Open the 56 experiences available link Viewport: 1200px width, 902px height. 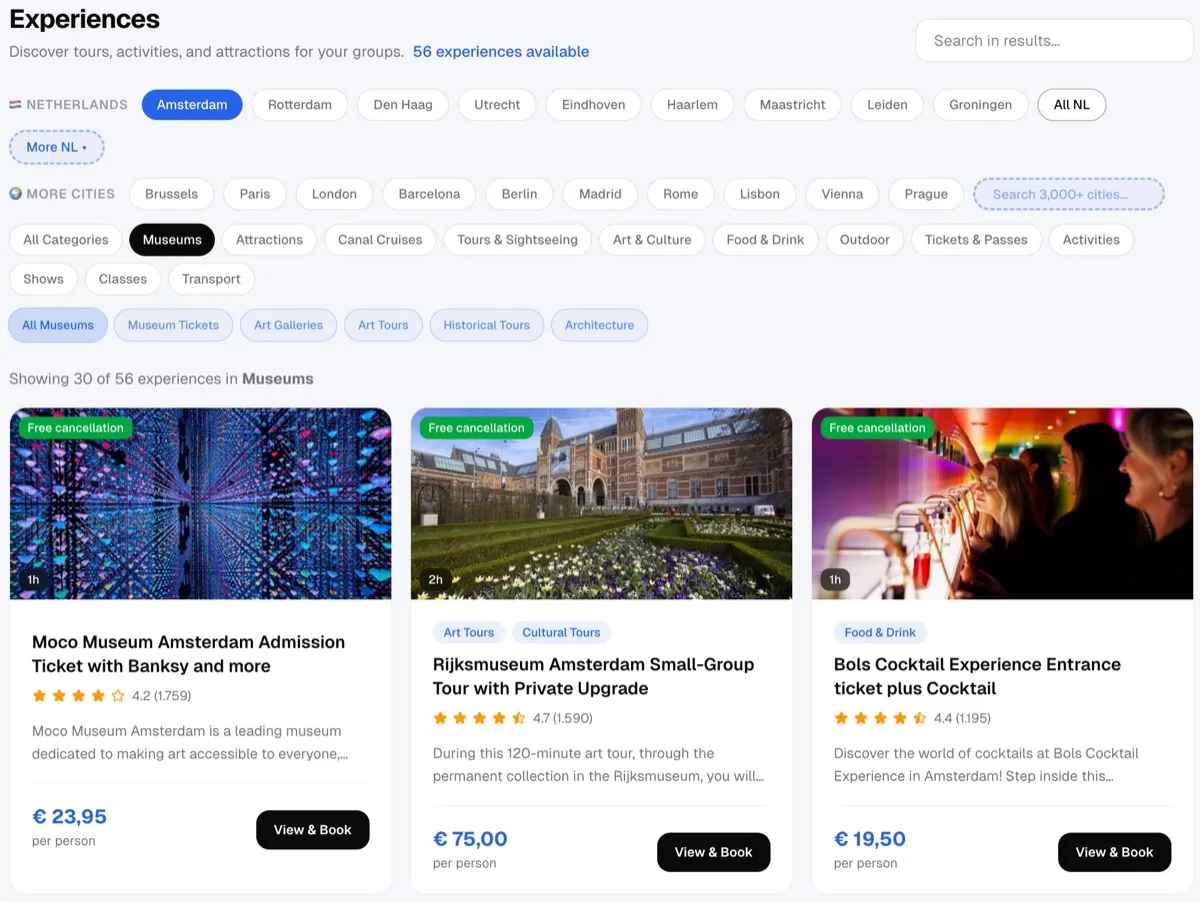500,51
